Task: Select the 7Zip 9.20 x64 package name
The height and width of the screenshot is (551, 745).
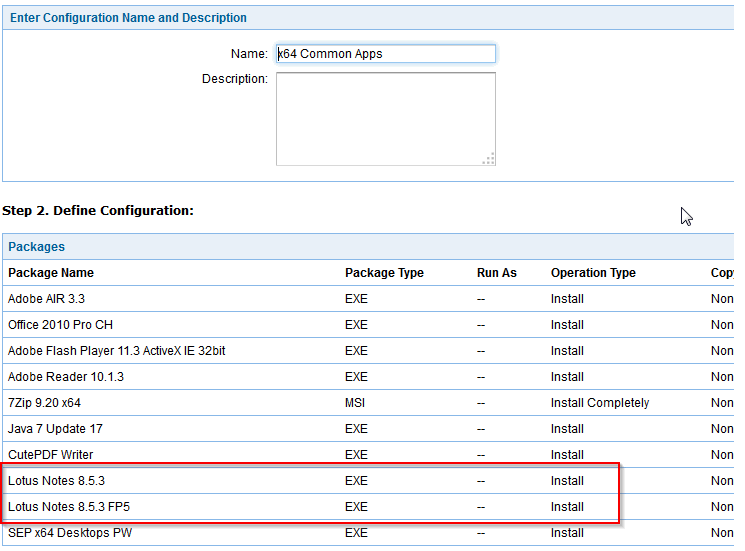Action: [x=44, y=403]
